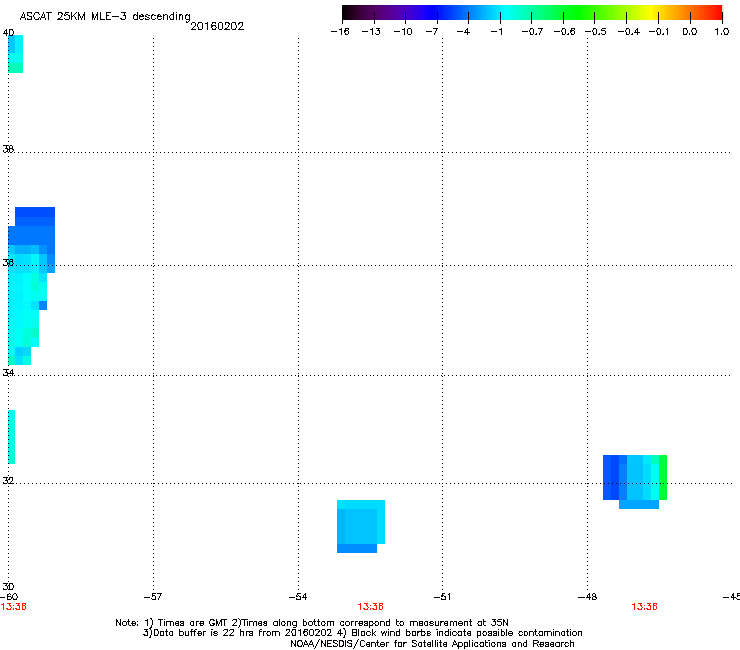Click the black end of the color scale
Image resolution: width=740 pixels, height=650 pixels.
346,13
